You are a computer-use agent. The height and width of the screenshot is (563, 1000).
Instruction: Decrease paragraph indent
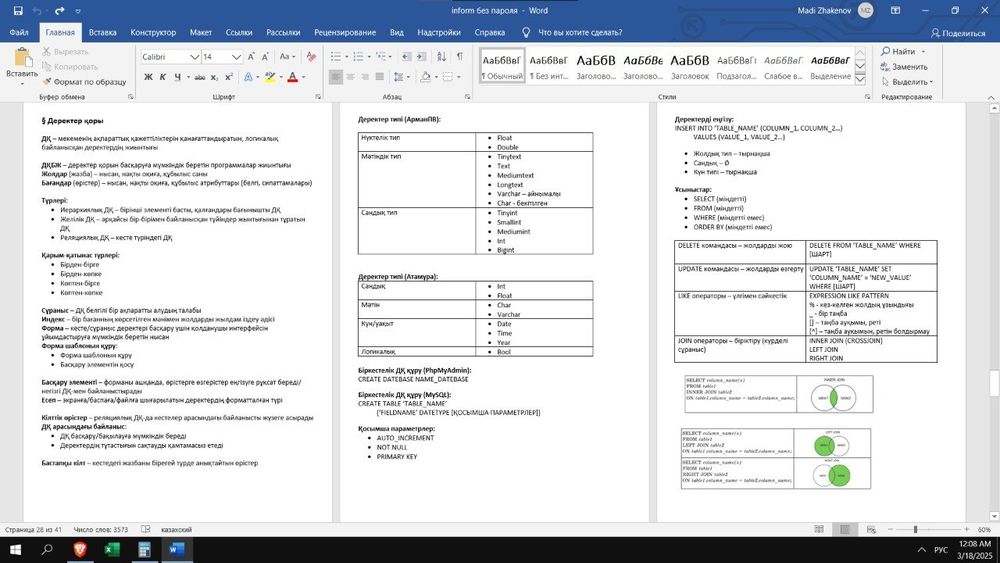click(x=406, y=57)
